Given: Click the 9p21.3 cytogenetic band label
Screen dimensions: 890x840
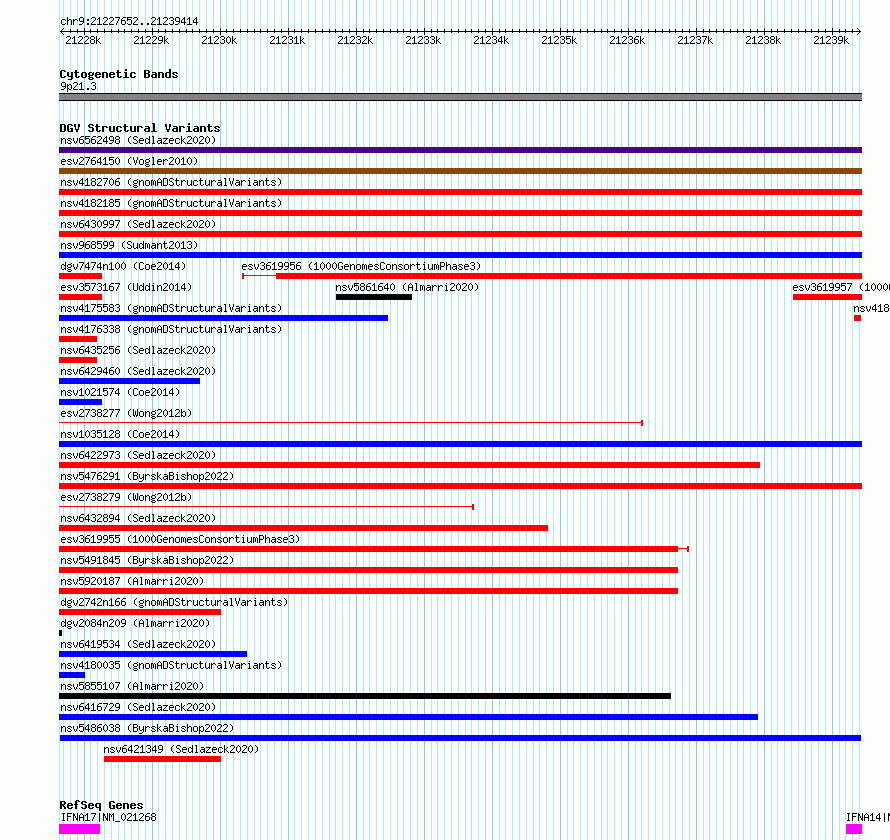Looking at the screenshot, I should (78, 86).
